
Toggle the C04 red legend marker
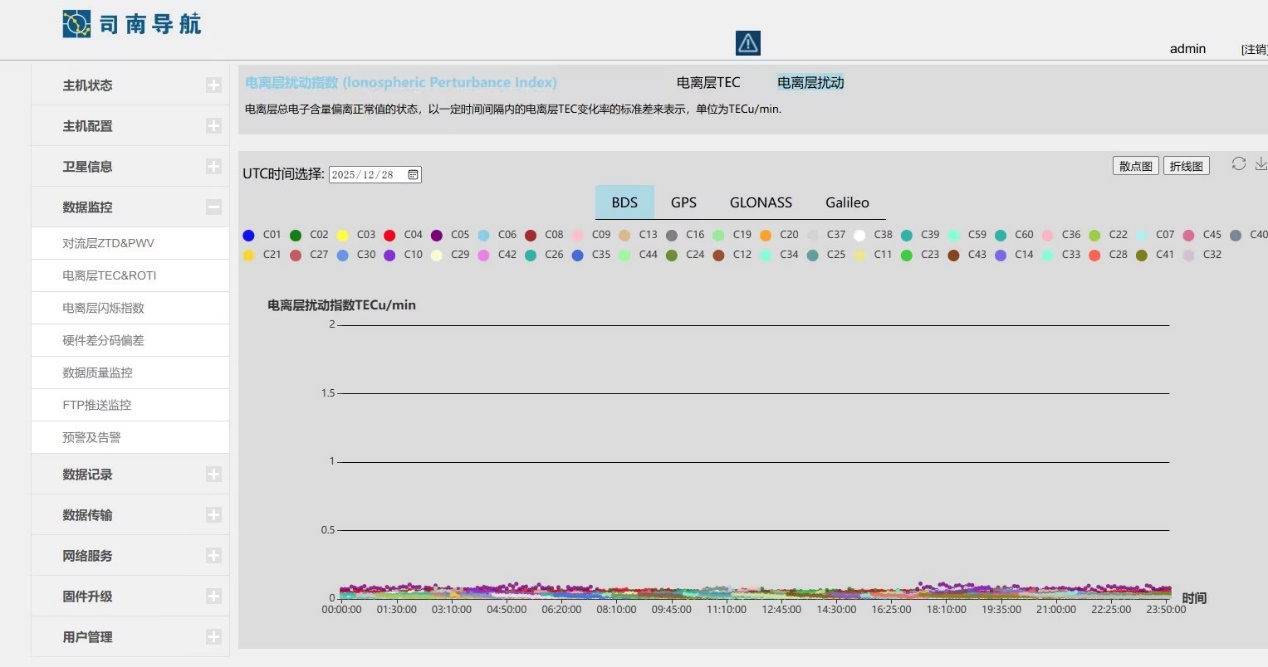[390, 235]
